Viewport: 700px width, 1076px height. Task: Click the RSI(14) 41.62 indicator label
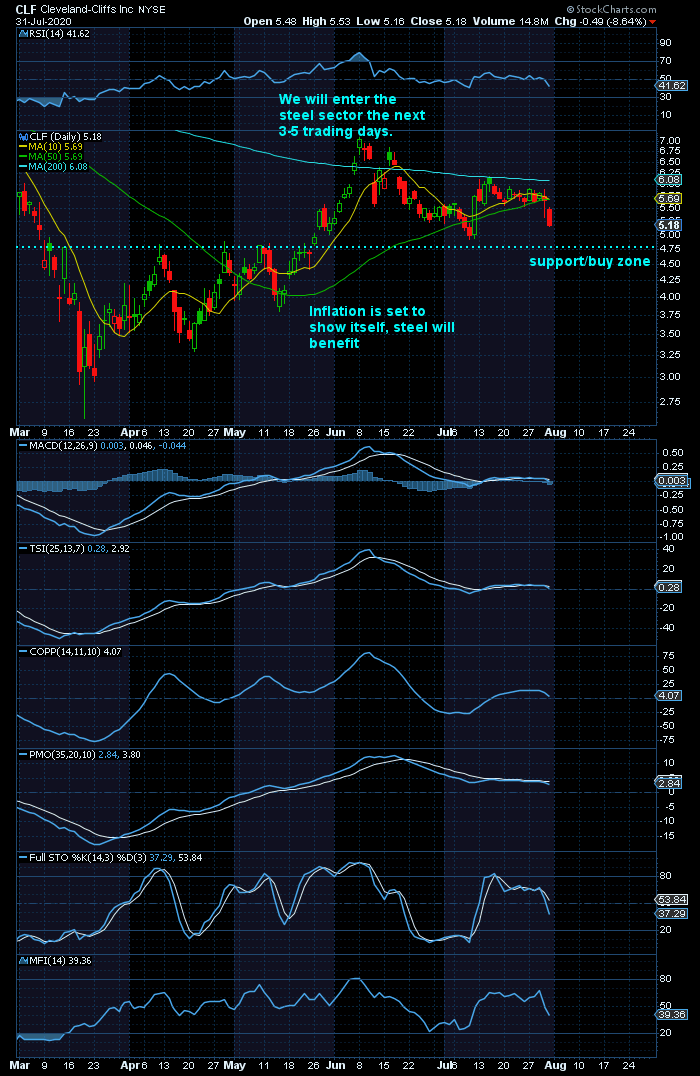55,34
